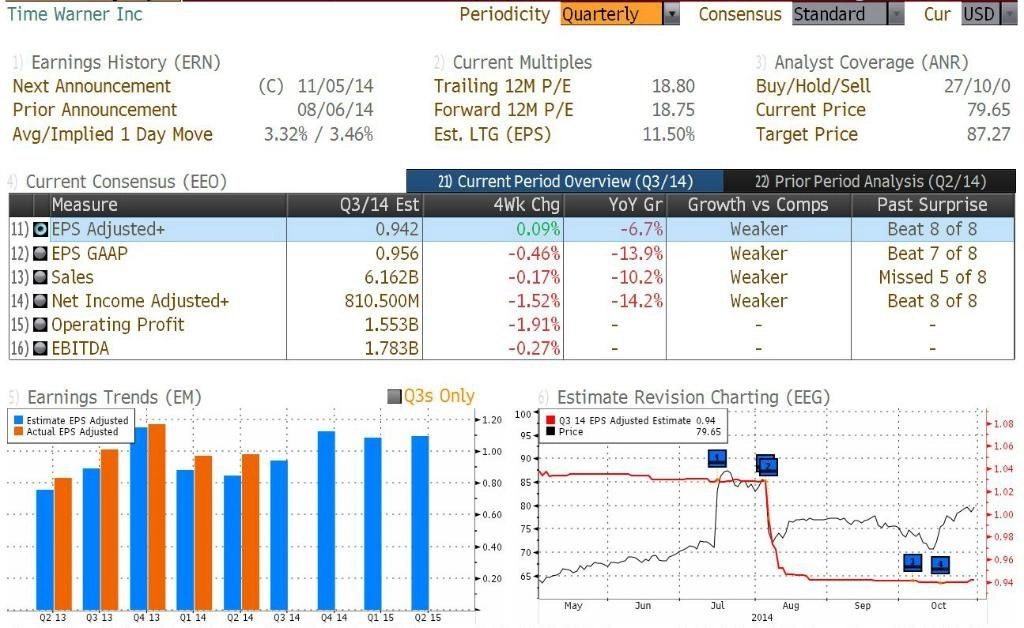The width and height of the screenshot is (1024, 628).
Task: Click the Next Announcement date 11/05/14
Action: click(x=335, y=86)
